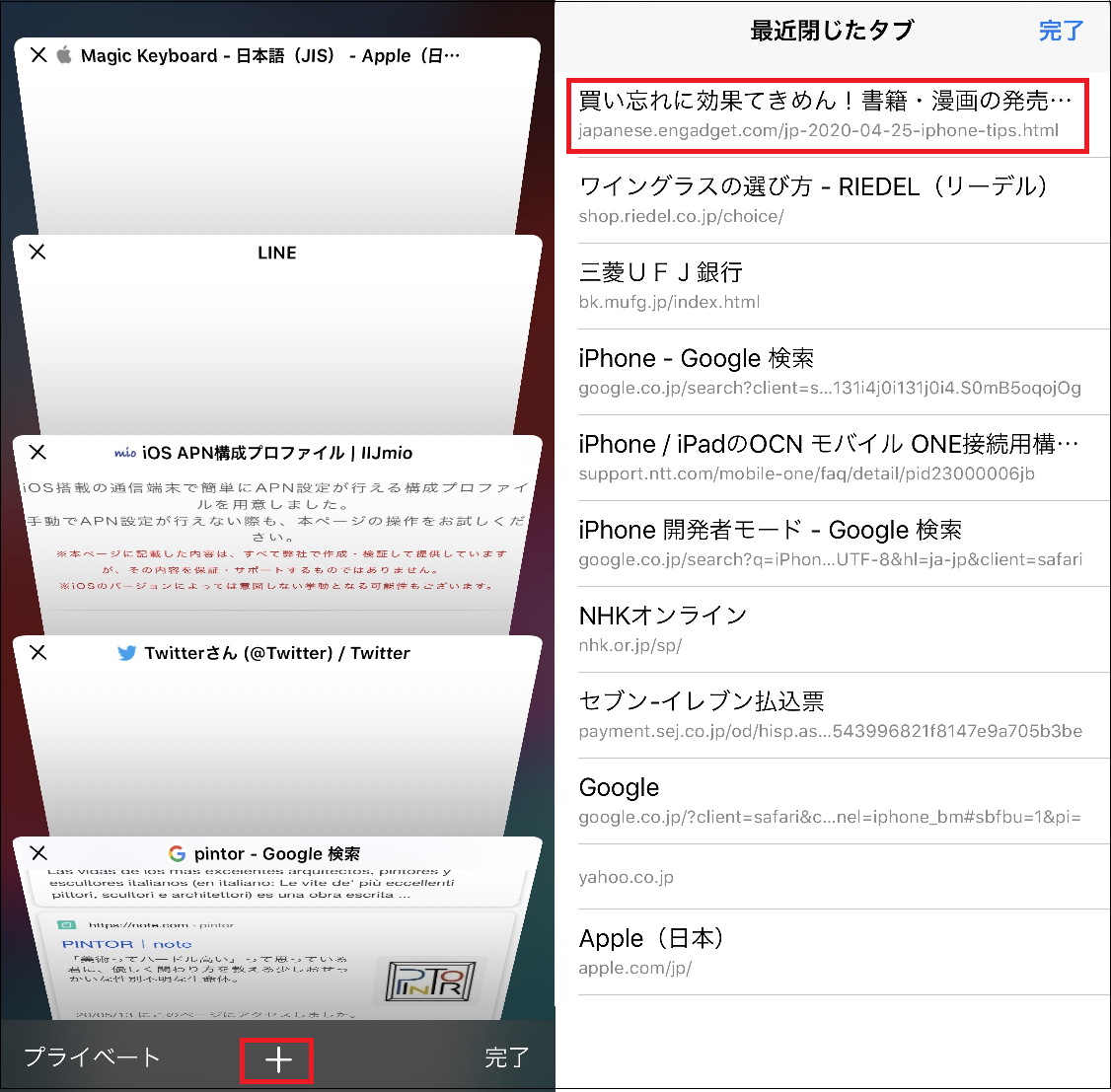The width and height of the screenshot is (1111, 1092).
Task: Reopen ワイングラスの選び方 RIEDEL page
Action: [x=827, y=200]
